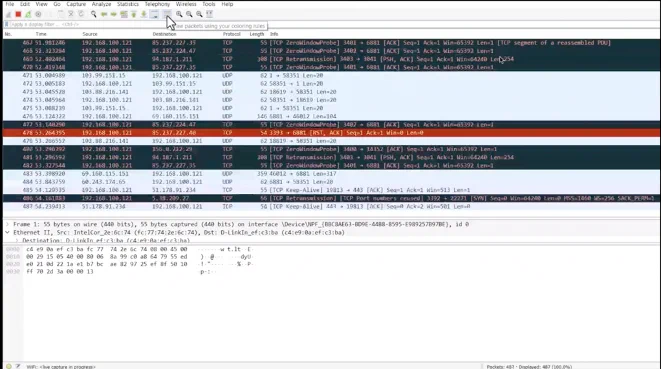This screenshot has width=662, height=370.
Task: Open the File menu
Action: pos(9,4)
